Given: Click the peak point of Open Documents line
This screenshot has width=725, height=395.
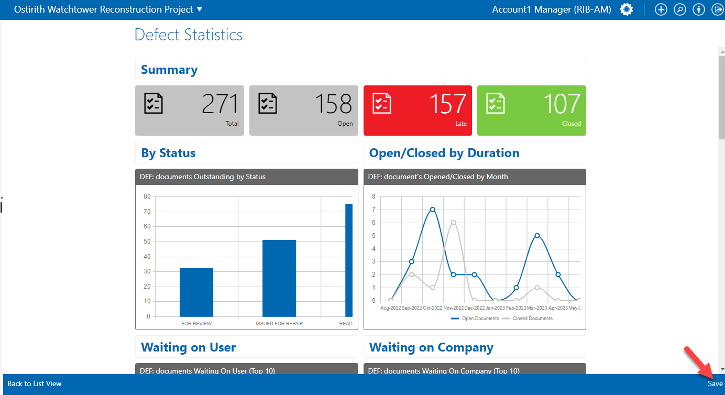Looking at the screenshot, I should click(433, 210).
